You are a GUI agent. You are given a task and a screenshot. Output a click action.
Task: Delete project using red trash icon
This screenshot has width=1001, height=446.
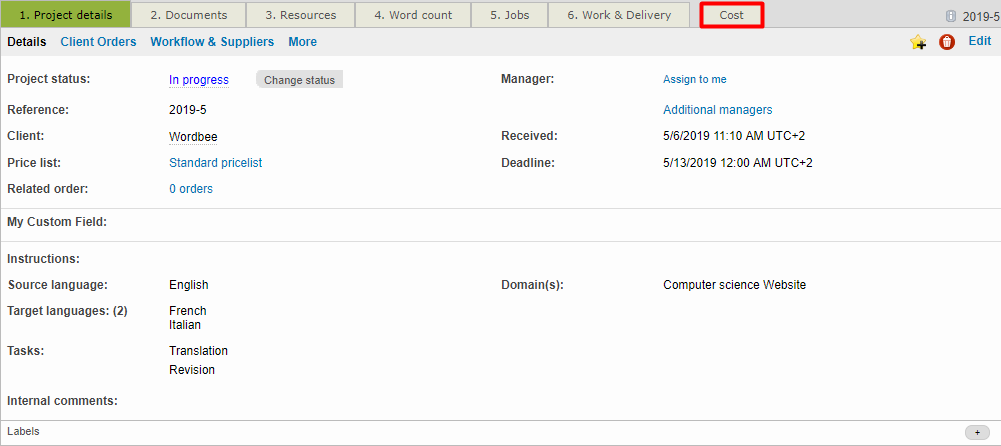pyautogui.click(x=947, y=42)
